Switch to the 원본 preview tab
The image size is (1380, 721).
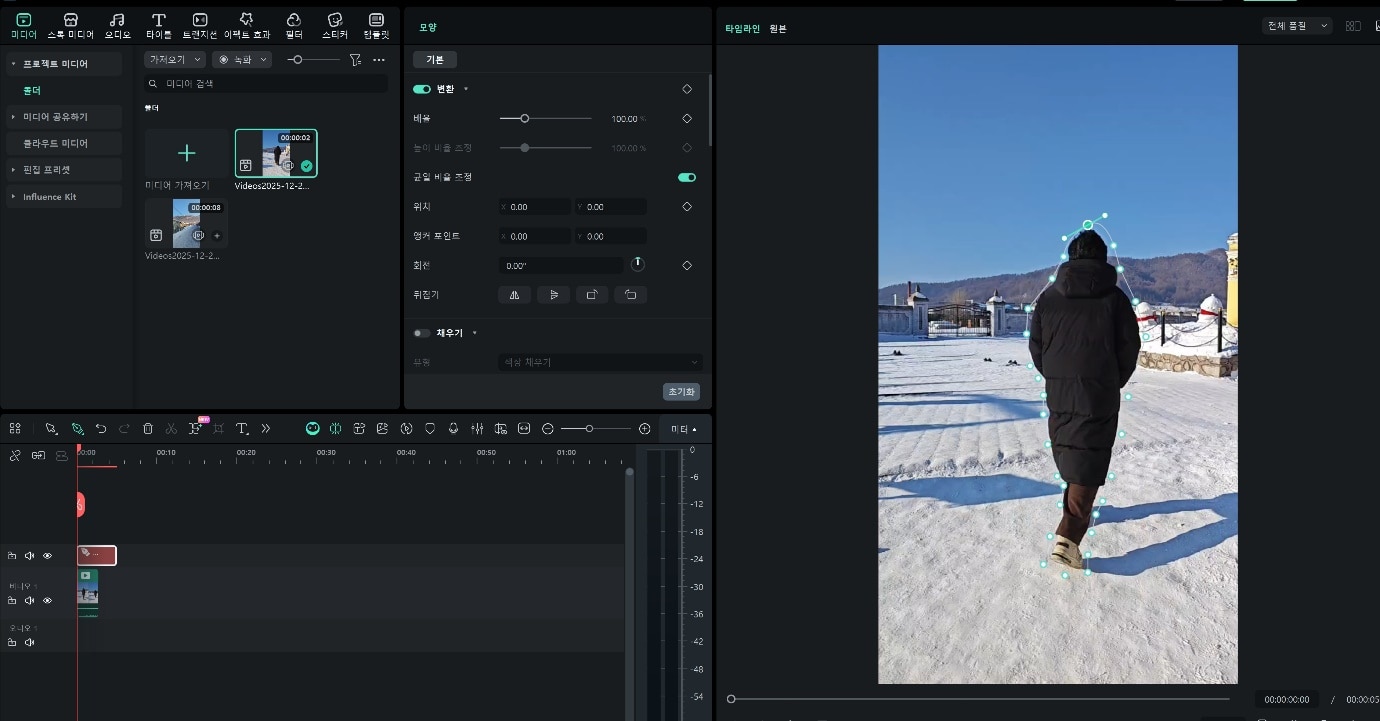(777, 29)
